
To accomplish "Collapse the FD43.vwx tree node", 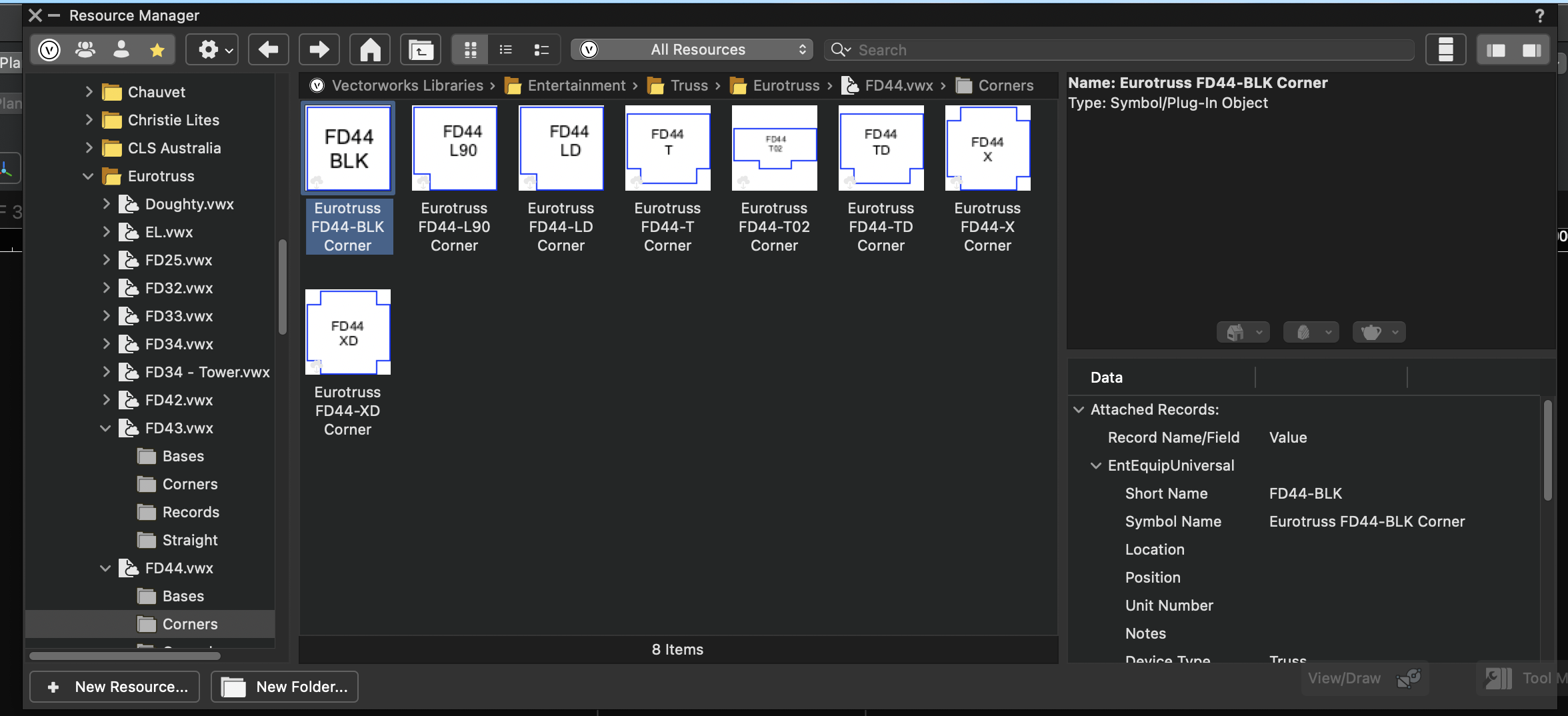I will click(x=105, y=428).
